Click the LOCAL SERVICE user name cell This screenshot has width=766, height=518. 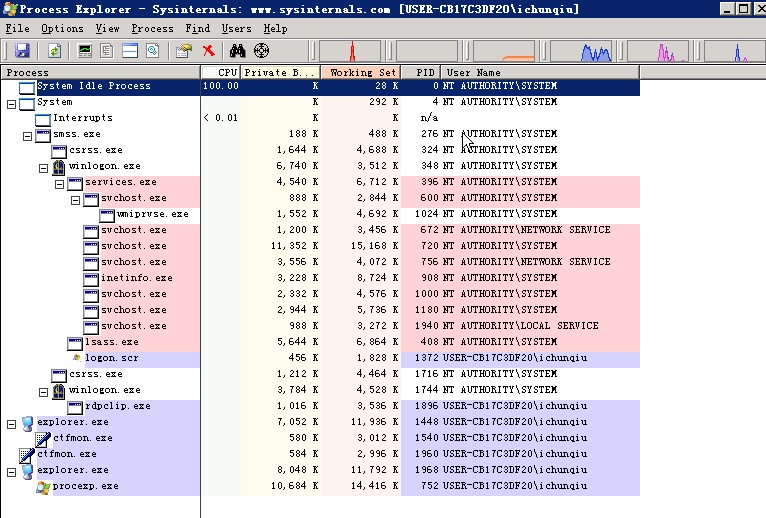tap(520, 326)
